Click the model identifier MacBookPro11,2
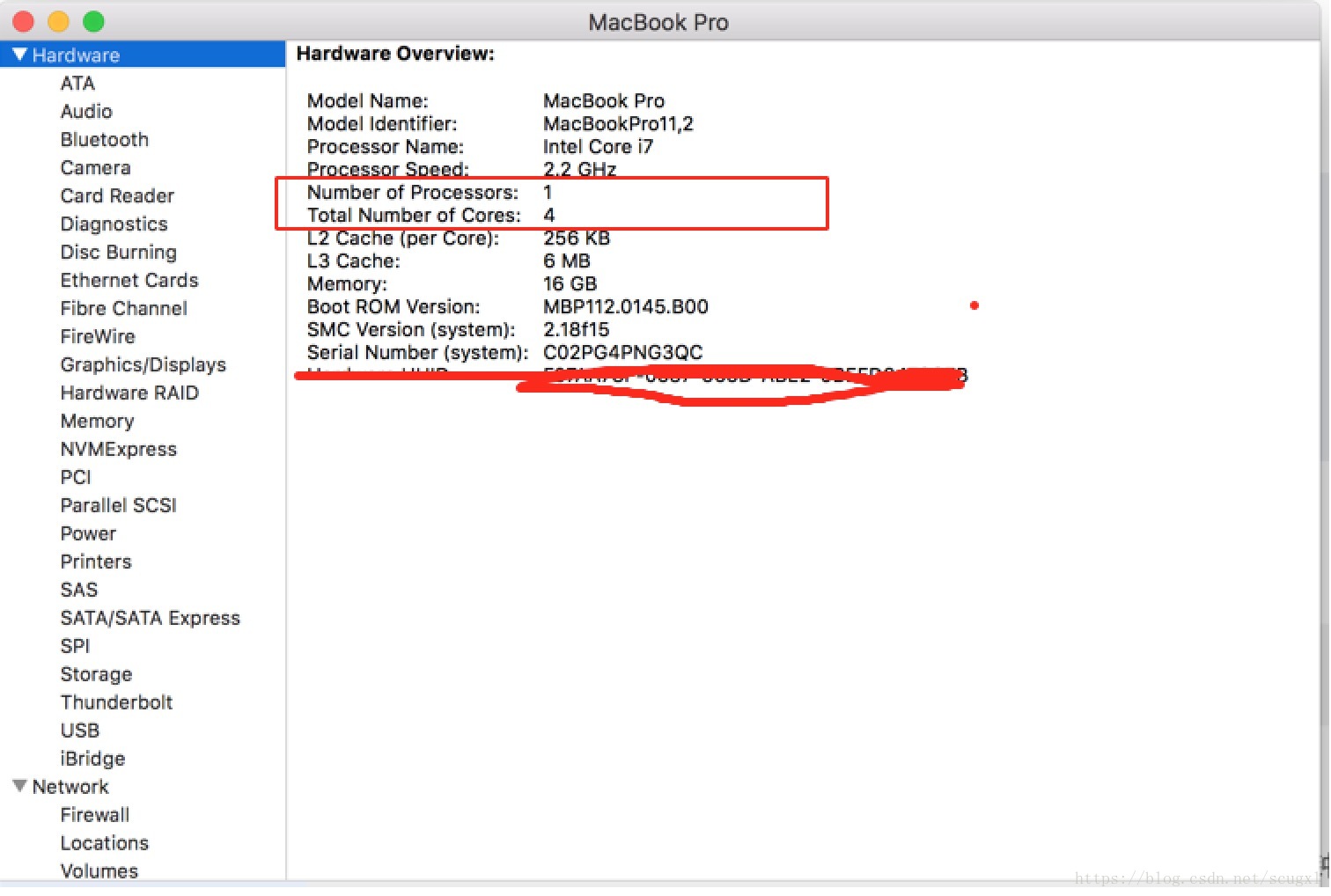Screen dimensions: 1331x896 tap(618, 123)
